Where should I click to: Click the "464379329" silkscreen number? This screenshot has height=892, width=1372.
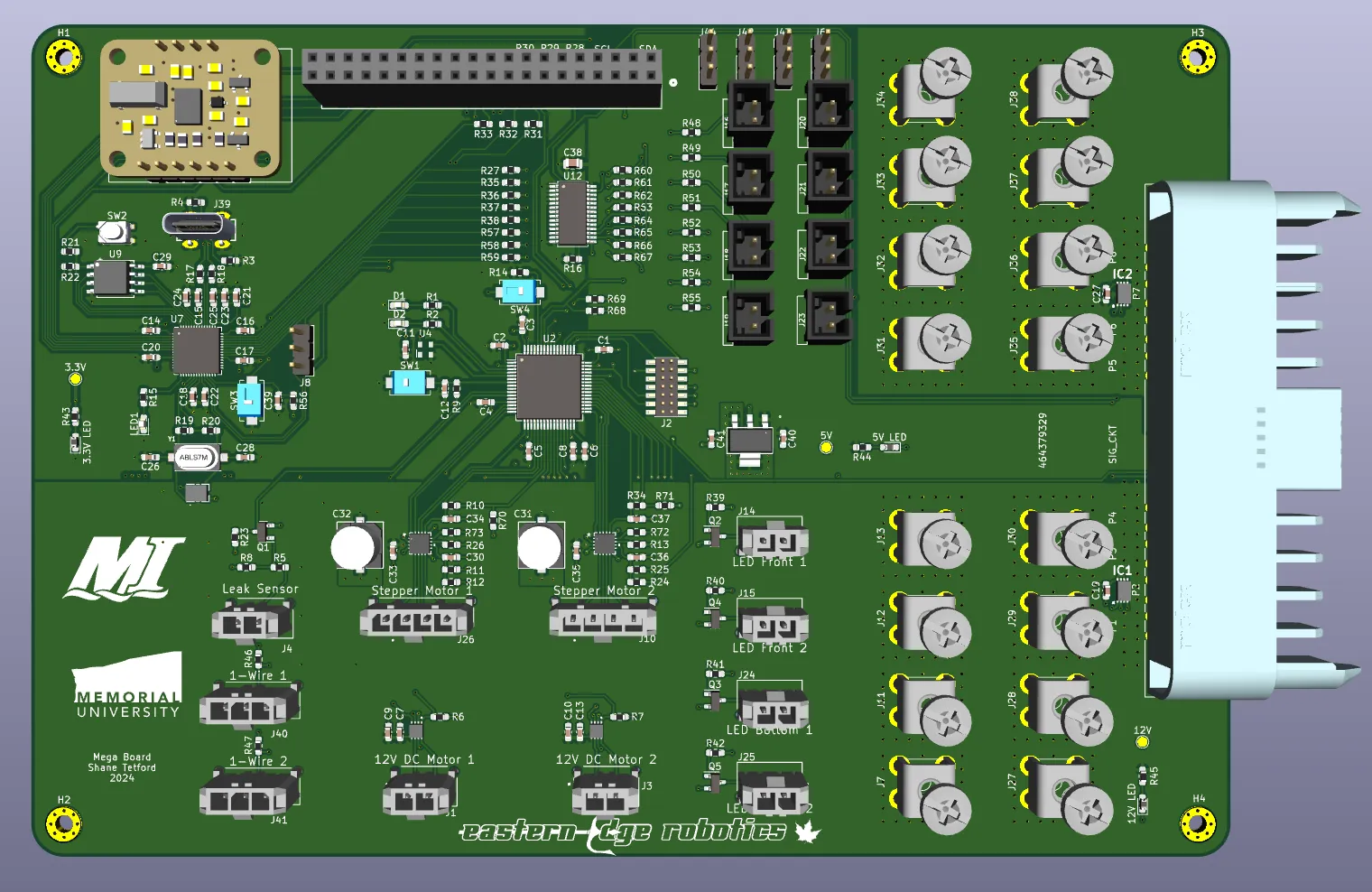tap(1043, 441)
